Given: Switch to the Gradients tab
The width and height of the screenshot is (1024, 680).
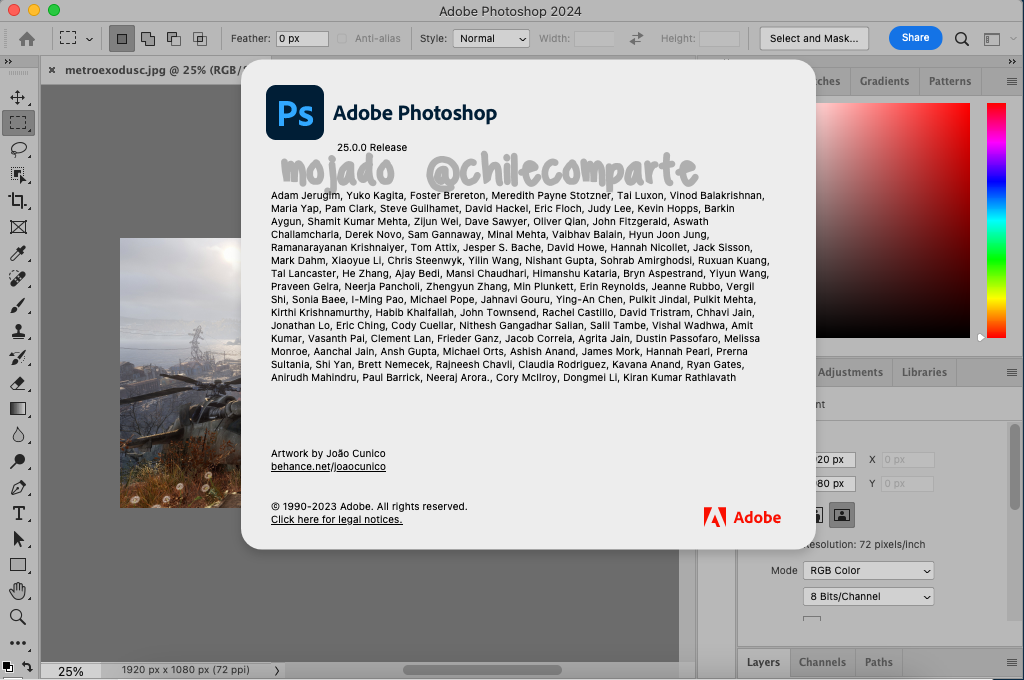Looking at the screenshot, I should coord(884,81).
